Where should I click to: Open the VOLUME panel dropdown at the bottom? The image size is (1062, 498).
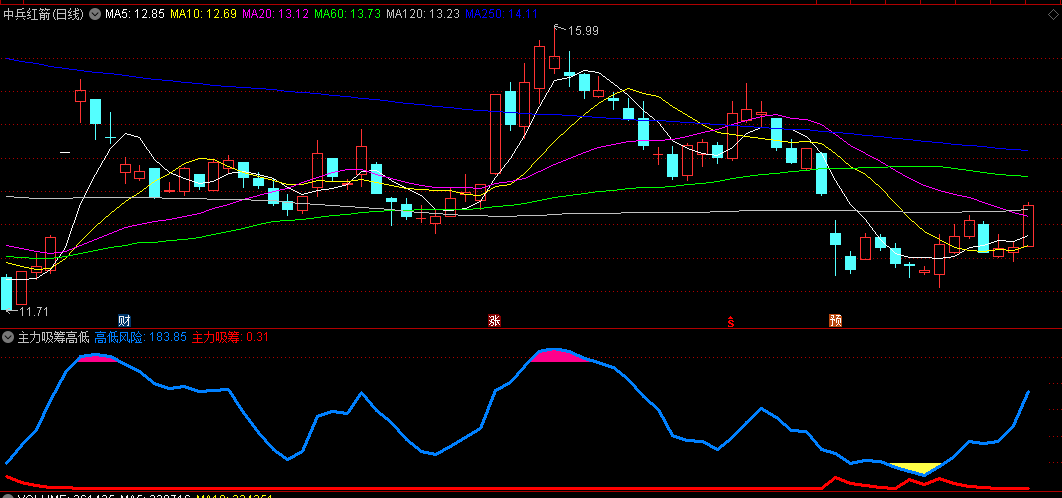point(9,496)
